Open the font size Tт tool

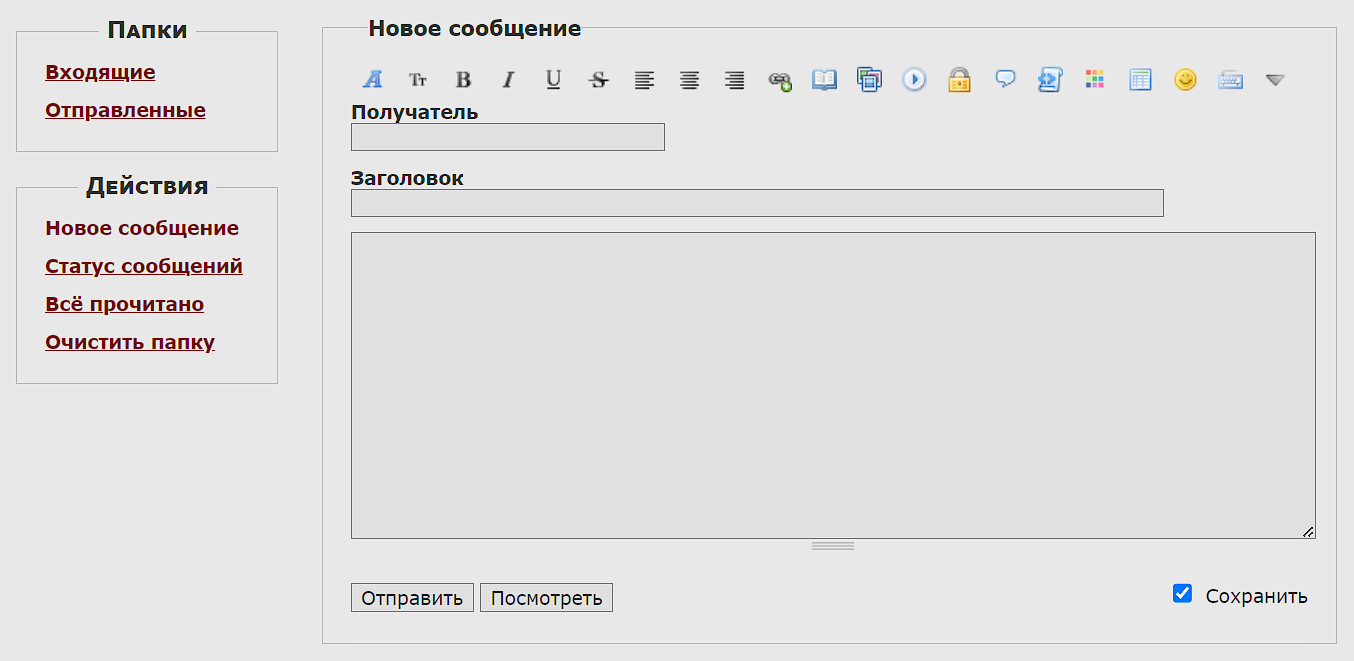(417, 80)
